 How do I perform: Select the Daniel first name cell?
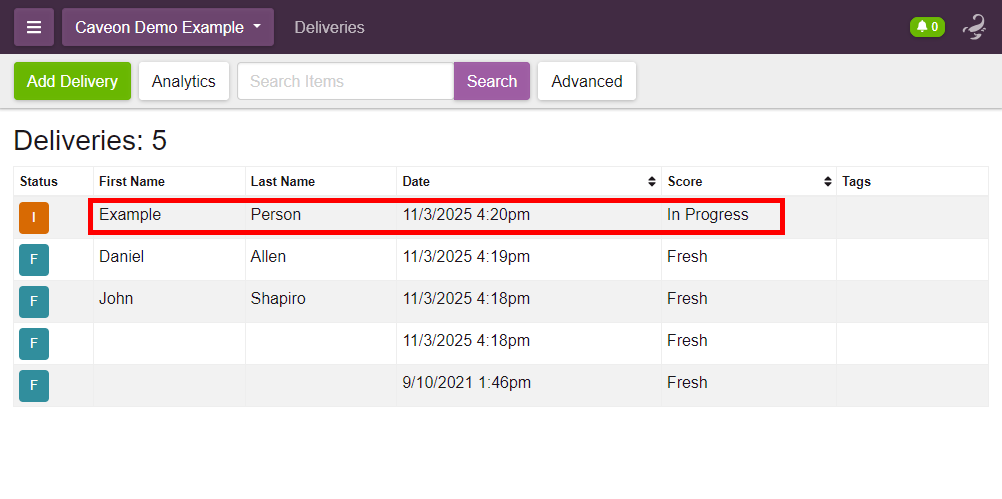click(169, 257)
